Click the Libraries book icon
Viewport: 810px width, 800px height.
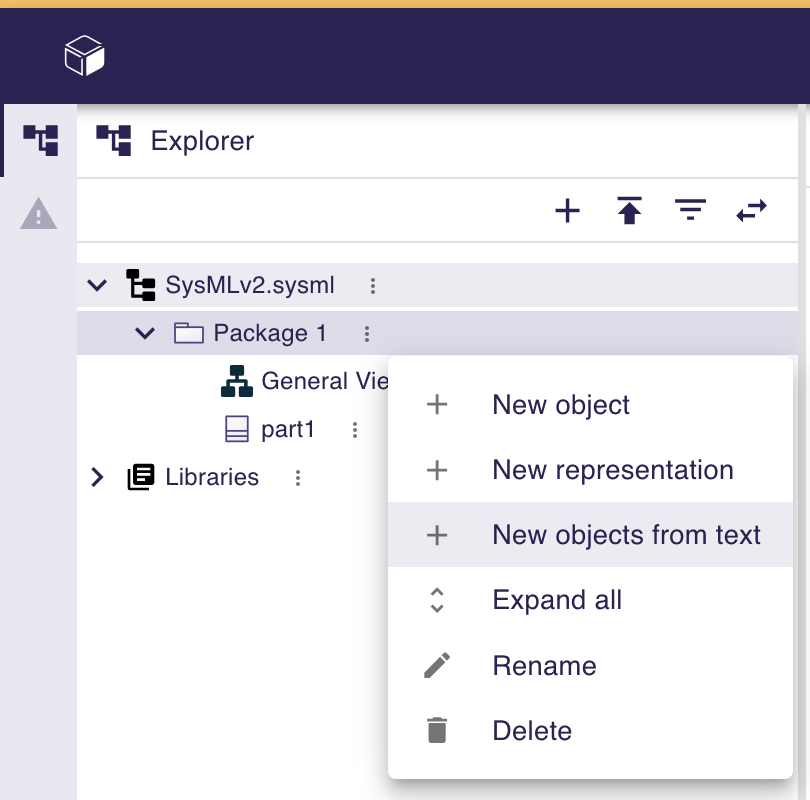pos(138,477)
